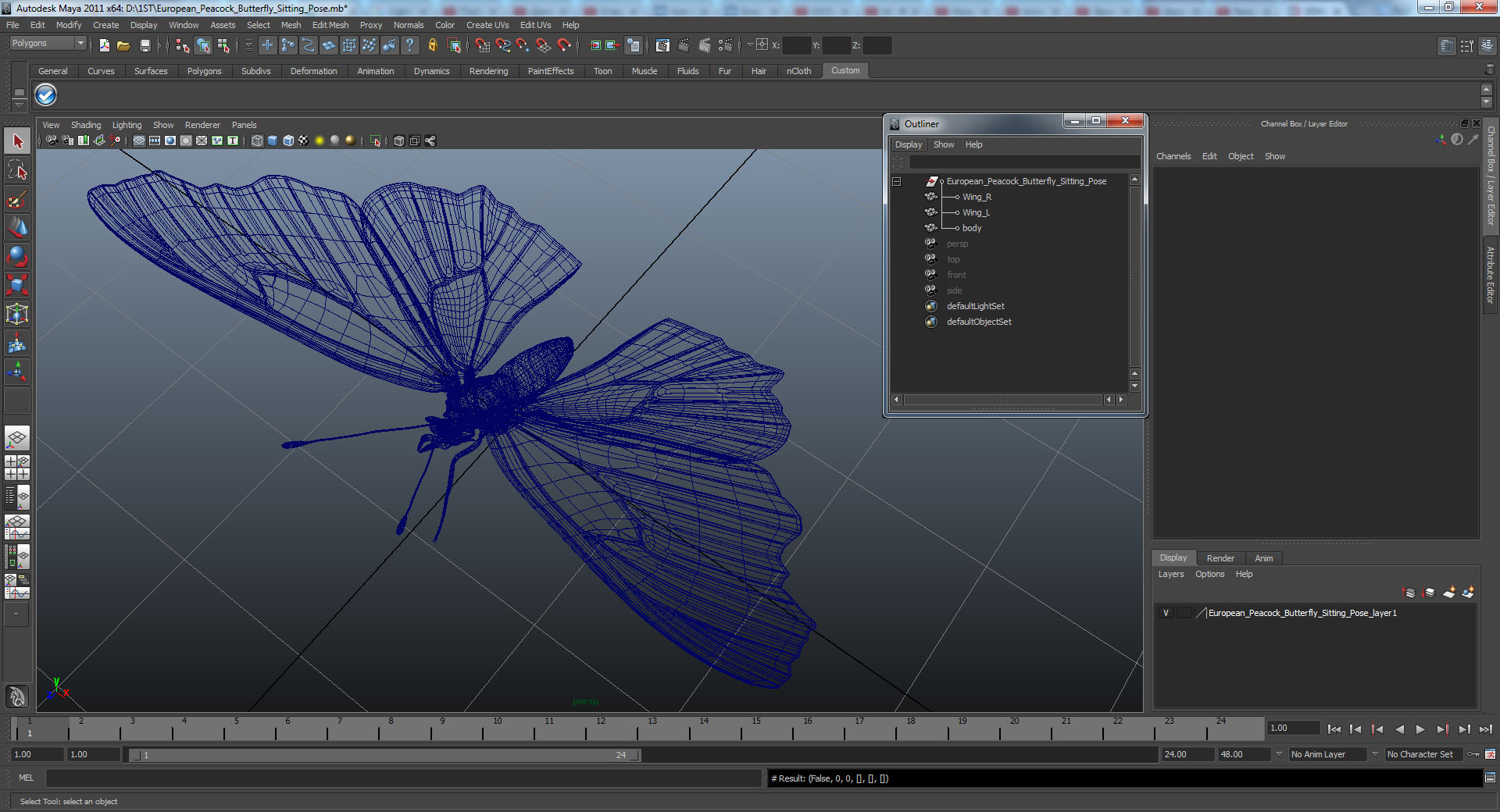This screenshot has height=812, width=1500.
Task: Activate the Lasso selection tool
Action: coord(17,170)
